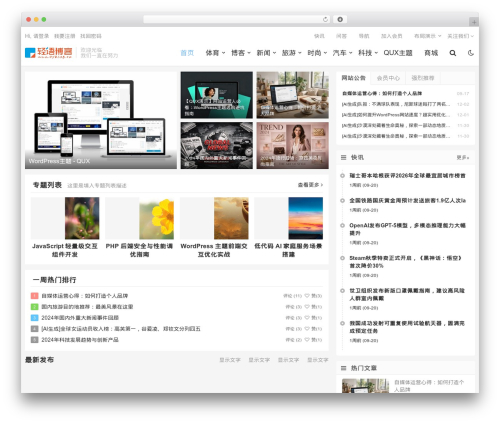
Task: Open ranked article 自媒体运营心得 at rank 1
Action: point(85,296)
